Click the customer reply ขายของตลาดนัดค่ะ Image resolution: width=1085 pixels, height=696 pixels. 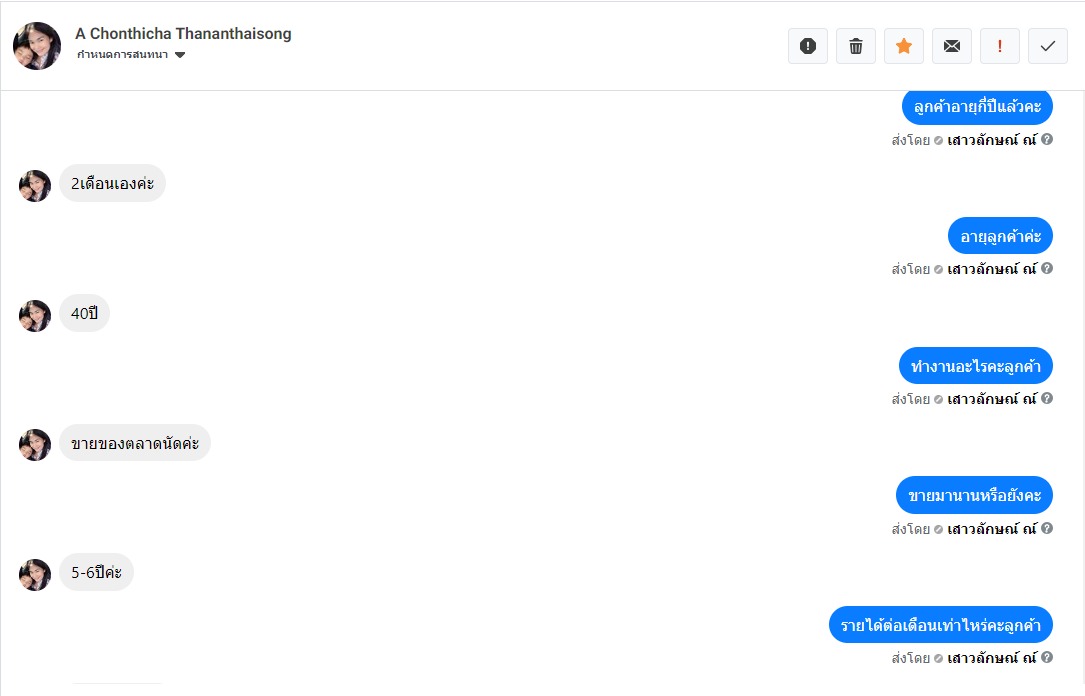pyautogui.click(x=135, y=444)
